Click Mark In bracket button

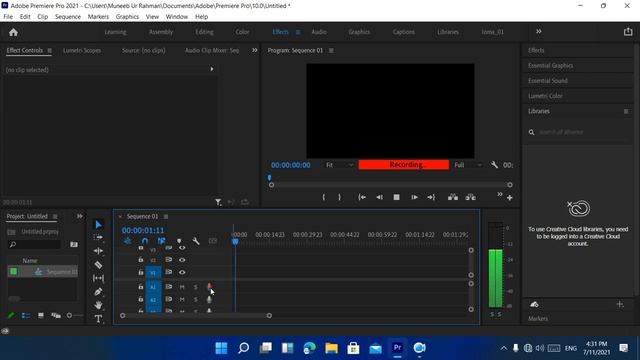(324, 197)
